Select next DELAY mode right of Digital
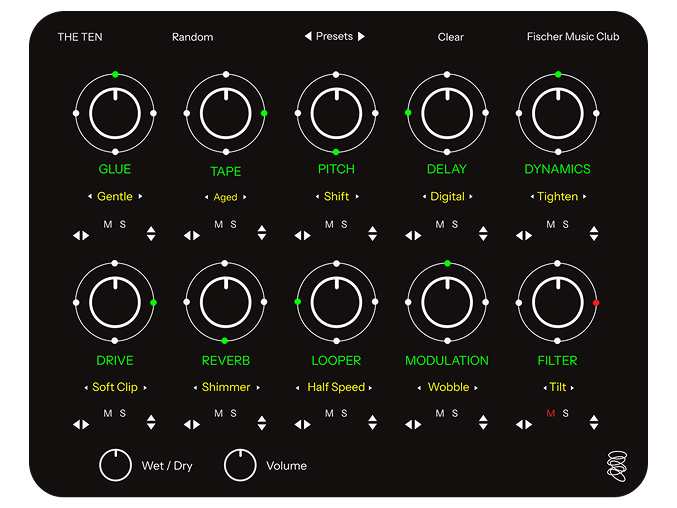The image size is (677, 508). 471,196
